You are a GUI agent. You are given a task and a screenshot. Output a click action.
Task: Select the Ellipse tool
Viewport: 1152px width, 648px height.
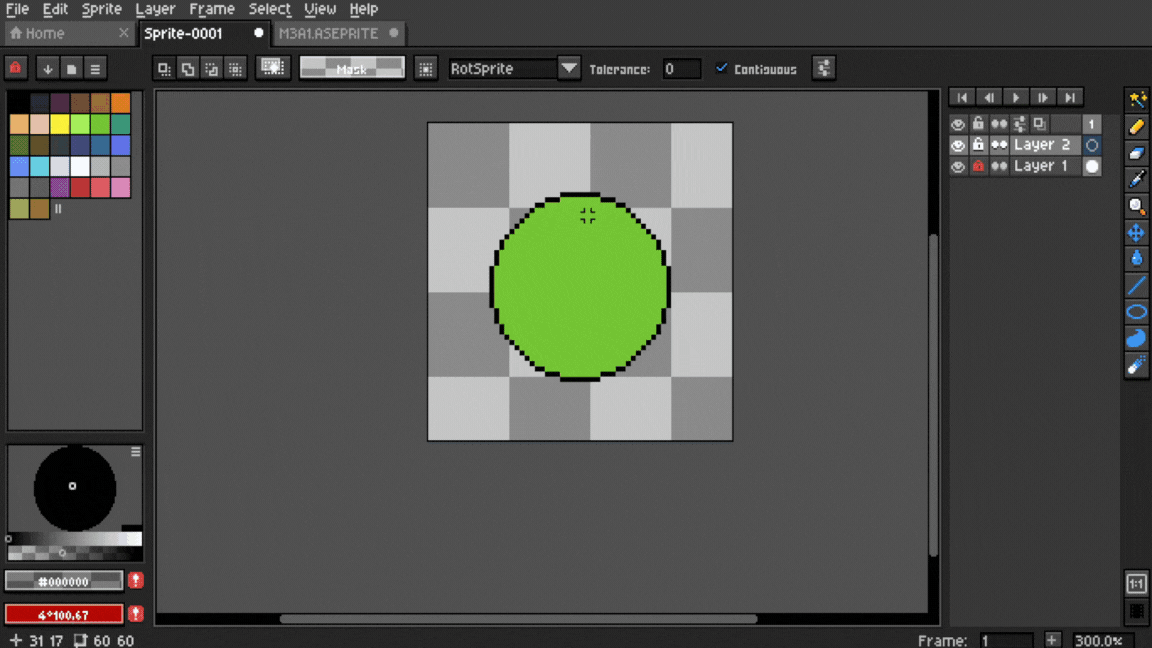pos(1137,312)
